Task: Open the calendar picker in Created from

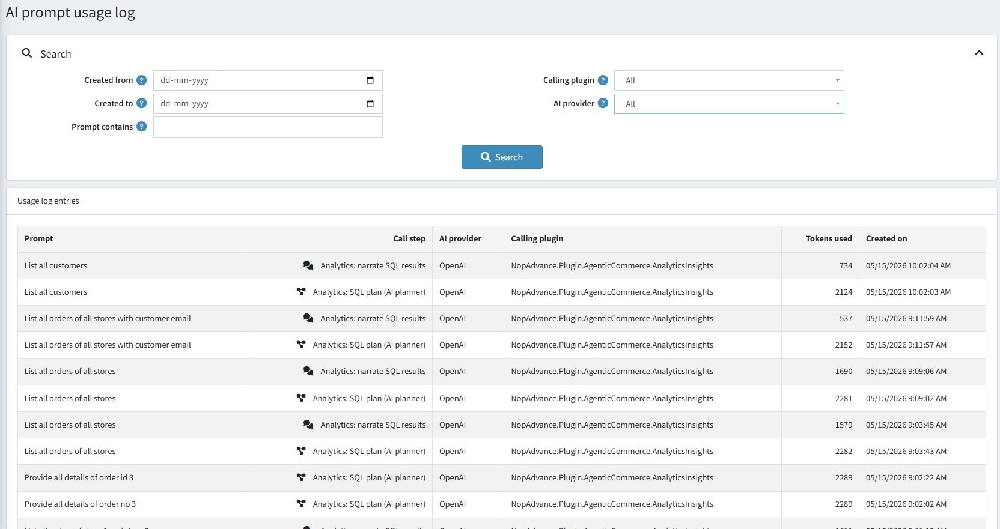Action: pyautogui.click(x=370, y=80)
